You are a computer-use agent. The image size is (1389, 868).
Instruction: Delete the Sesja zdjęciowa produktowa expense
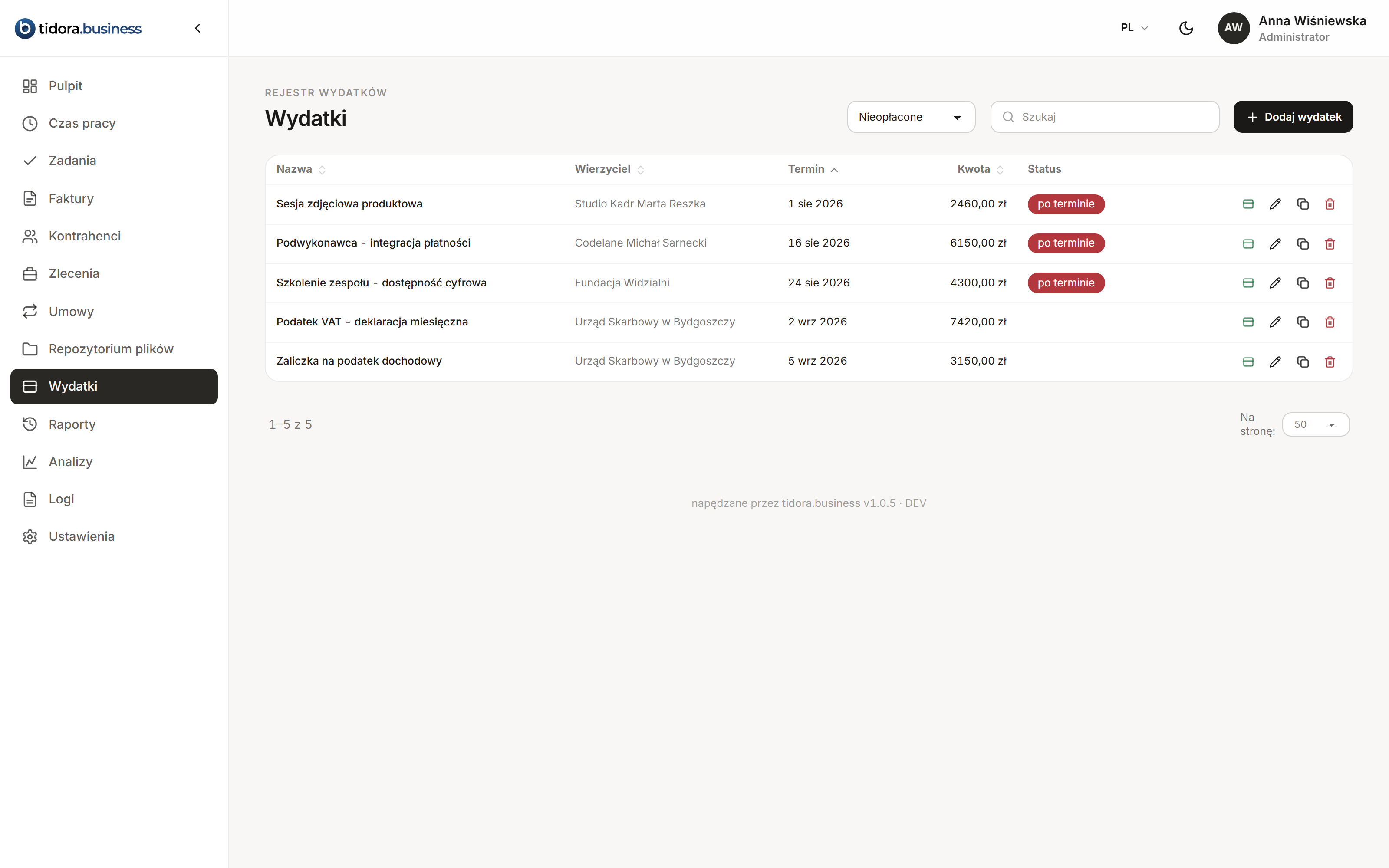click(x=1330, y=204)
